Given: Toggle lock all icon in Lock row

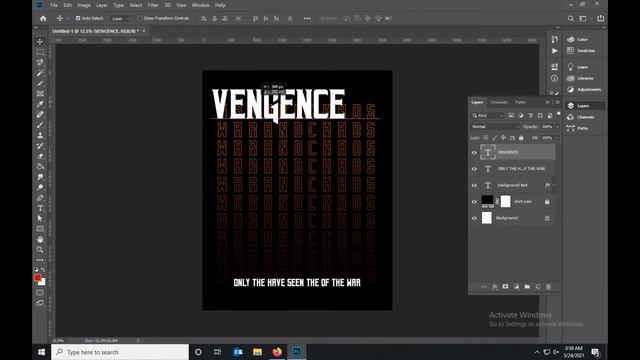Looking at the screenshot, I should pos(521,138).
